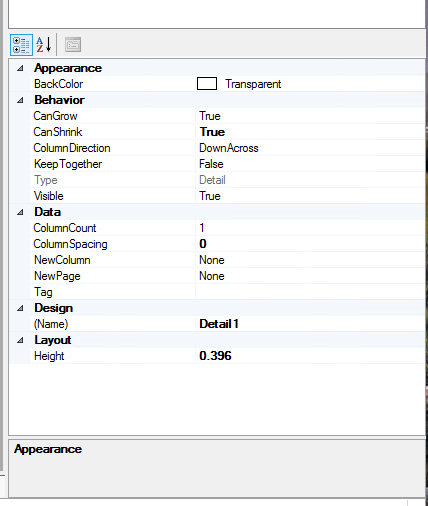Screen dimensions: 428x506
Task: Sort properties alphabetically
Action: [44, 45]
